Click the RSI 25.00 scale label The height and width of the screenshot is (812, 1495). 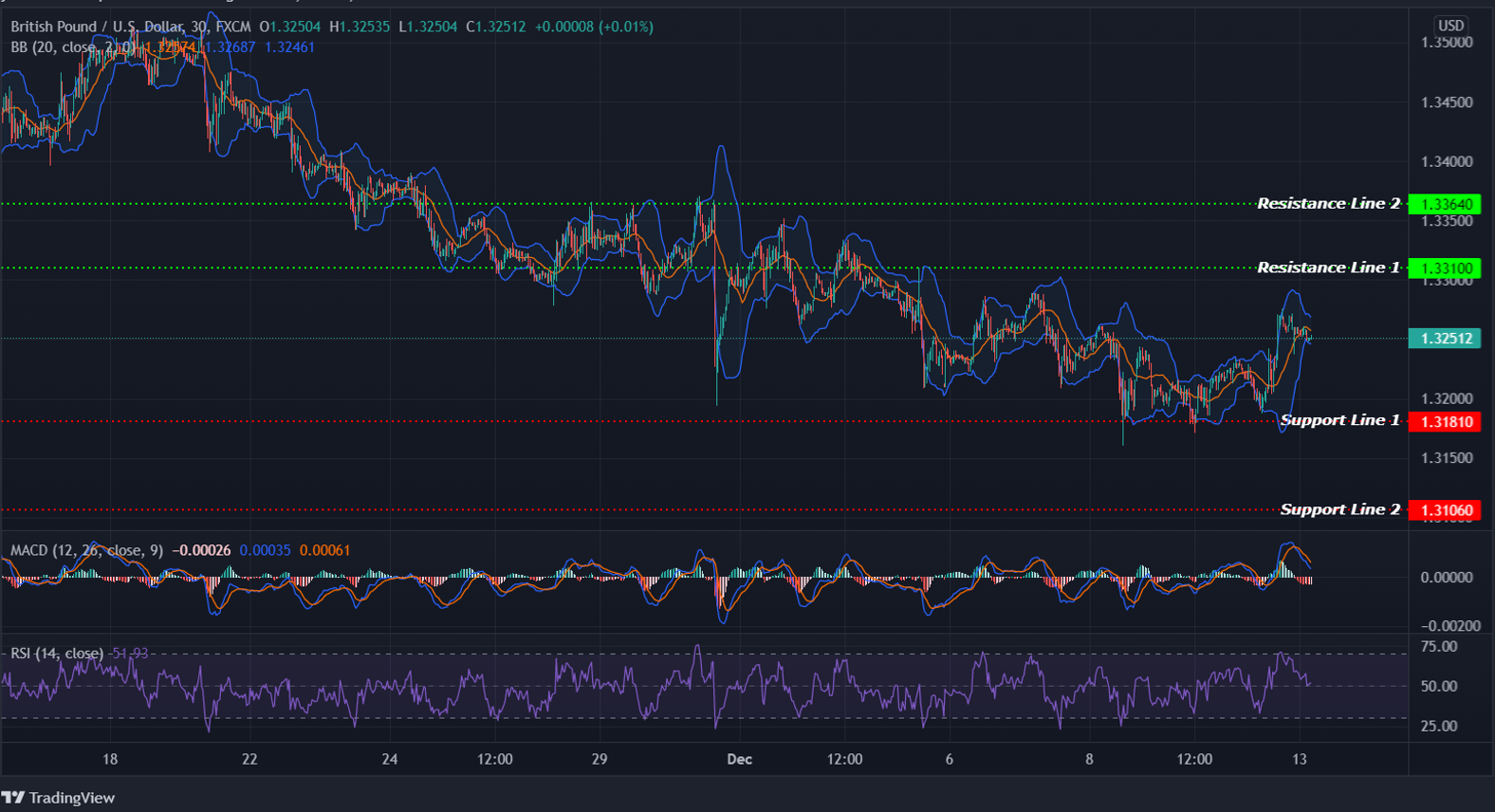(x=1439, y=727)
